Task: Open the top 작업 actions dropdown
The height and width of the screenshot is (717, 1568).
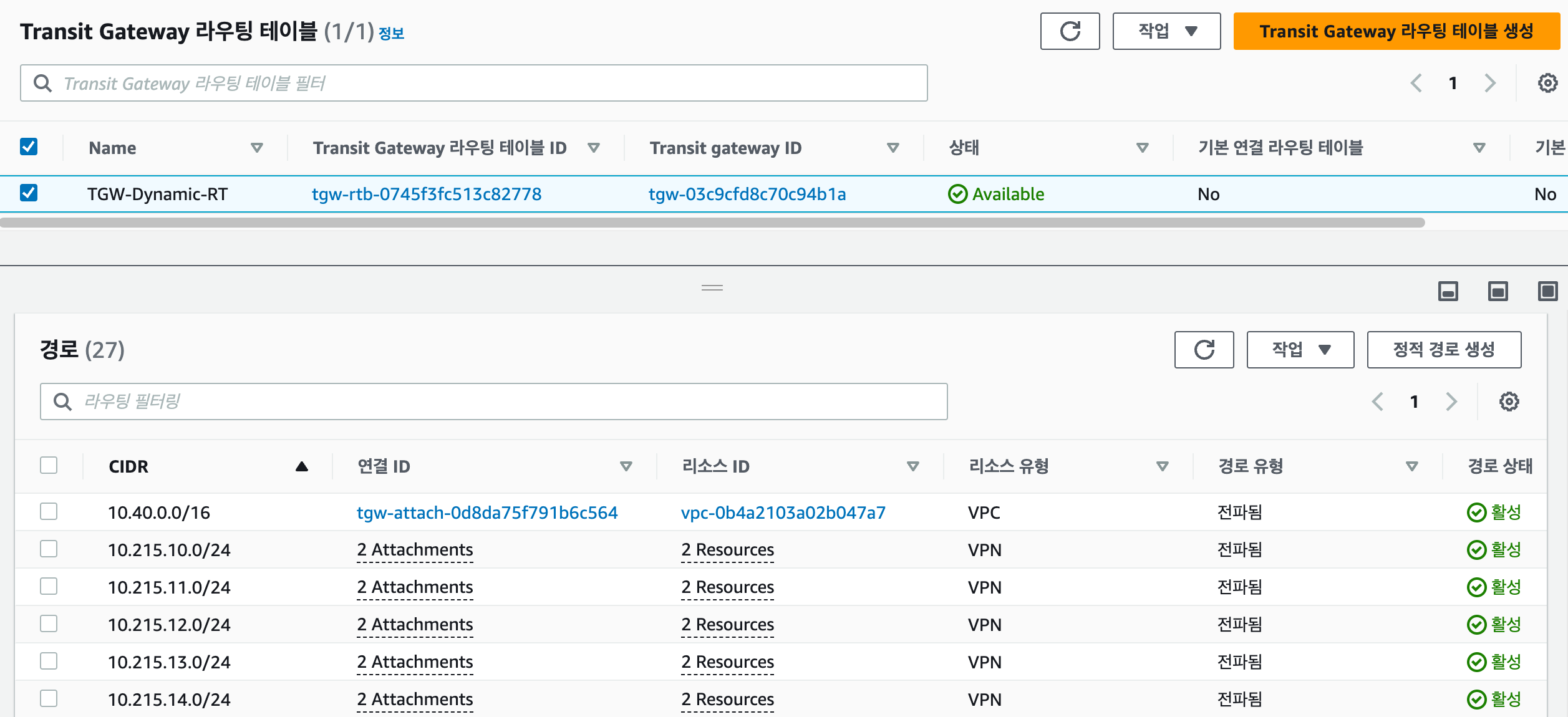Action: click(1166, 31)
